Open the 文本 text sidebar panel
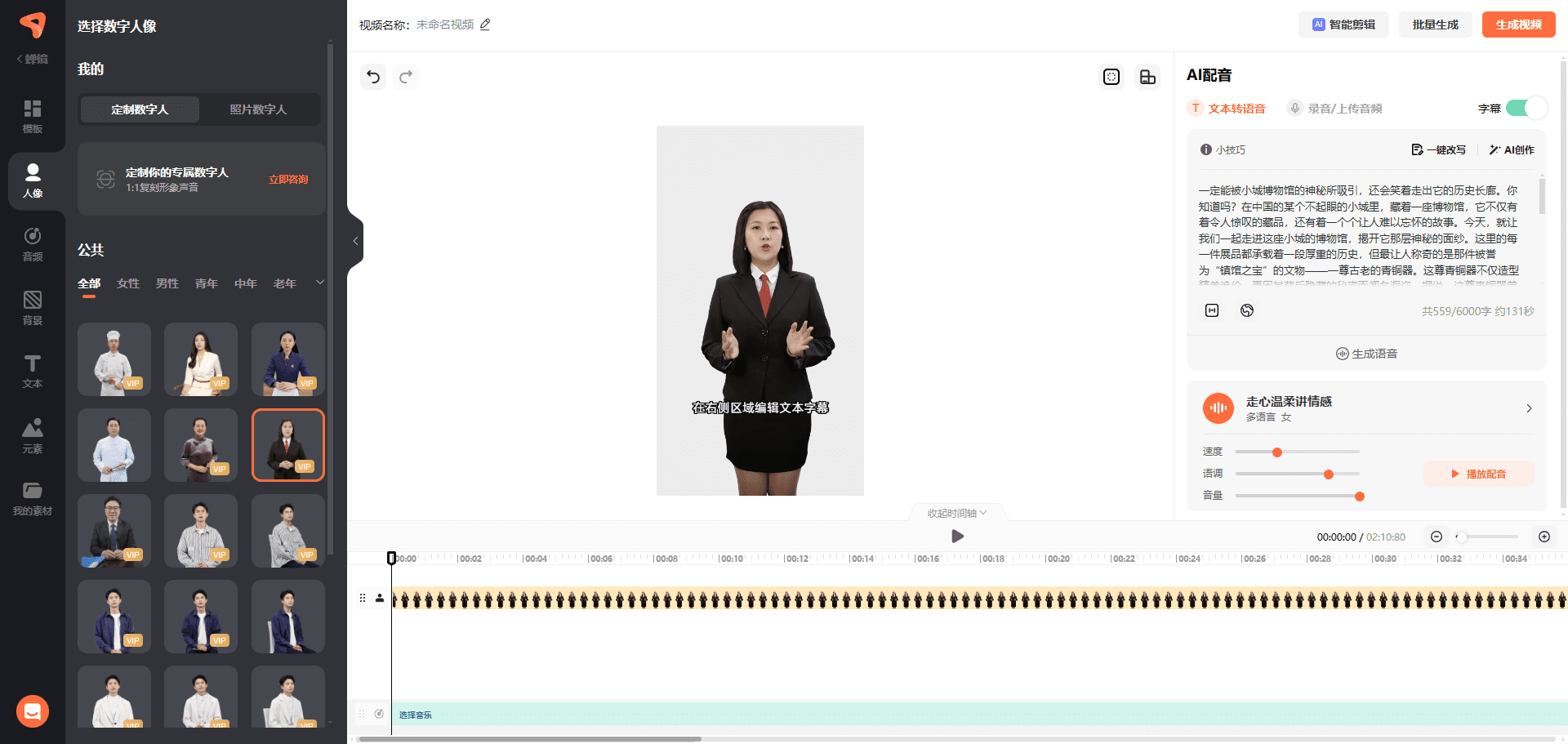 (x=33, y=372)
